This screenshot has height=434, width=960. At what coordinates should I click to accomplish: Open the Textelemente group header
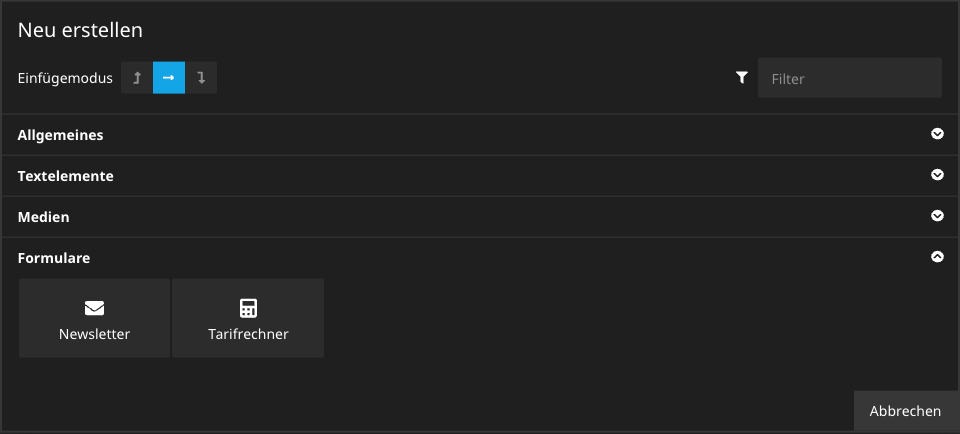tap(66, 176)
